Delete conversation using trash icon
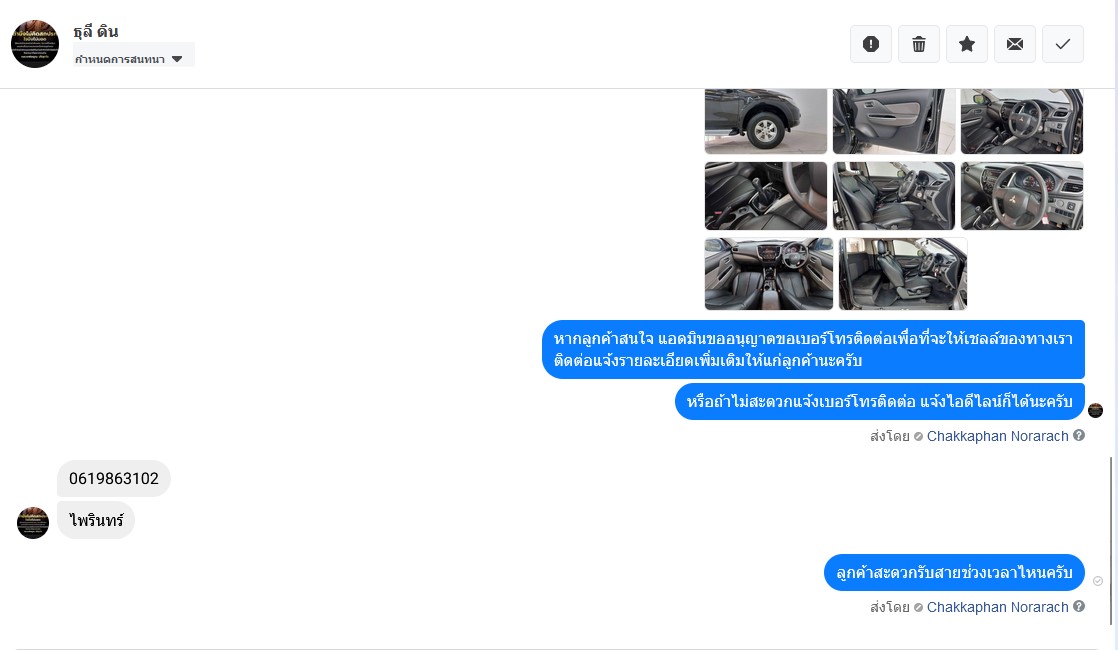Screen dimensions: 1118x650 click(918, 44)
